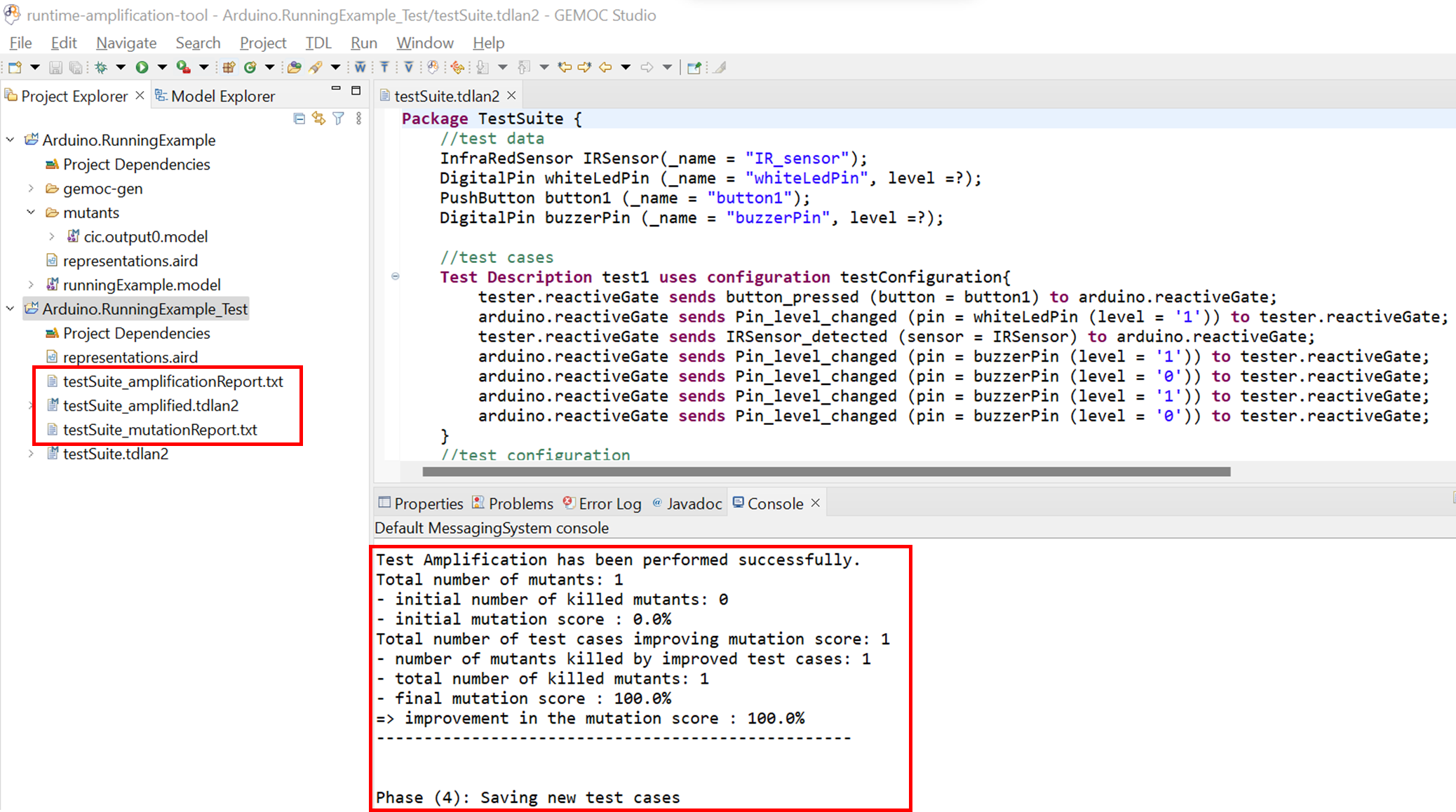Open the Error Log tab
This screenshot has height=812, width=1456.
click(x=602, y=503)
